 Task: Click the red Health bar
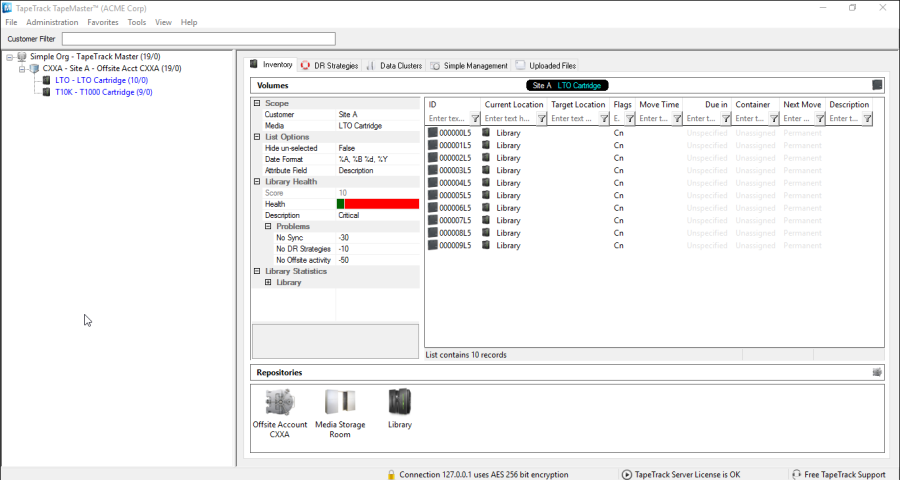click(x=382, y=204)
